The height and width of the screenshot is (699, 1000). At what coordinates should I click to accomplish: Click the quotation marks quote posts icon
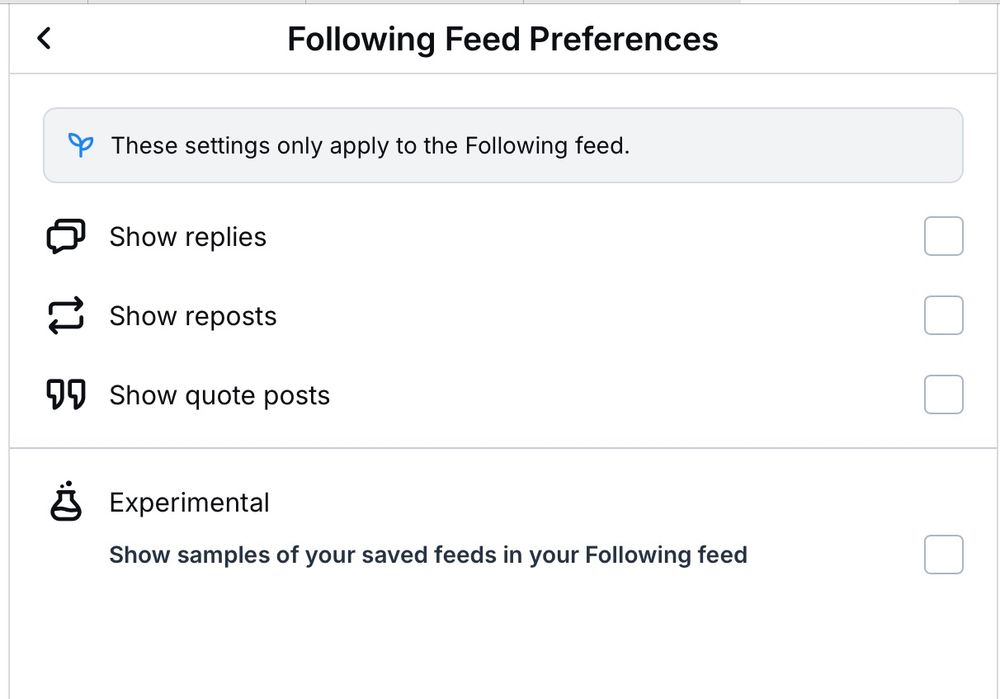tap(66, 395)
